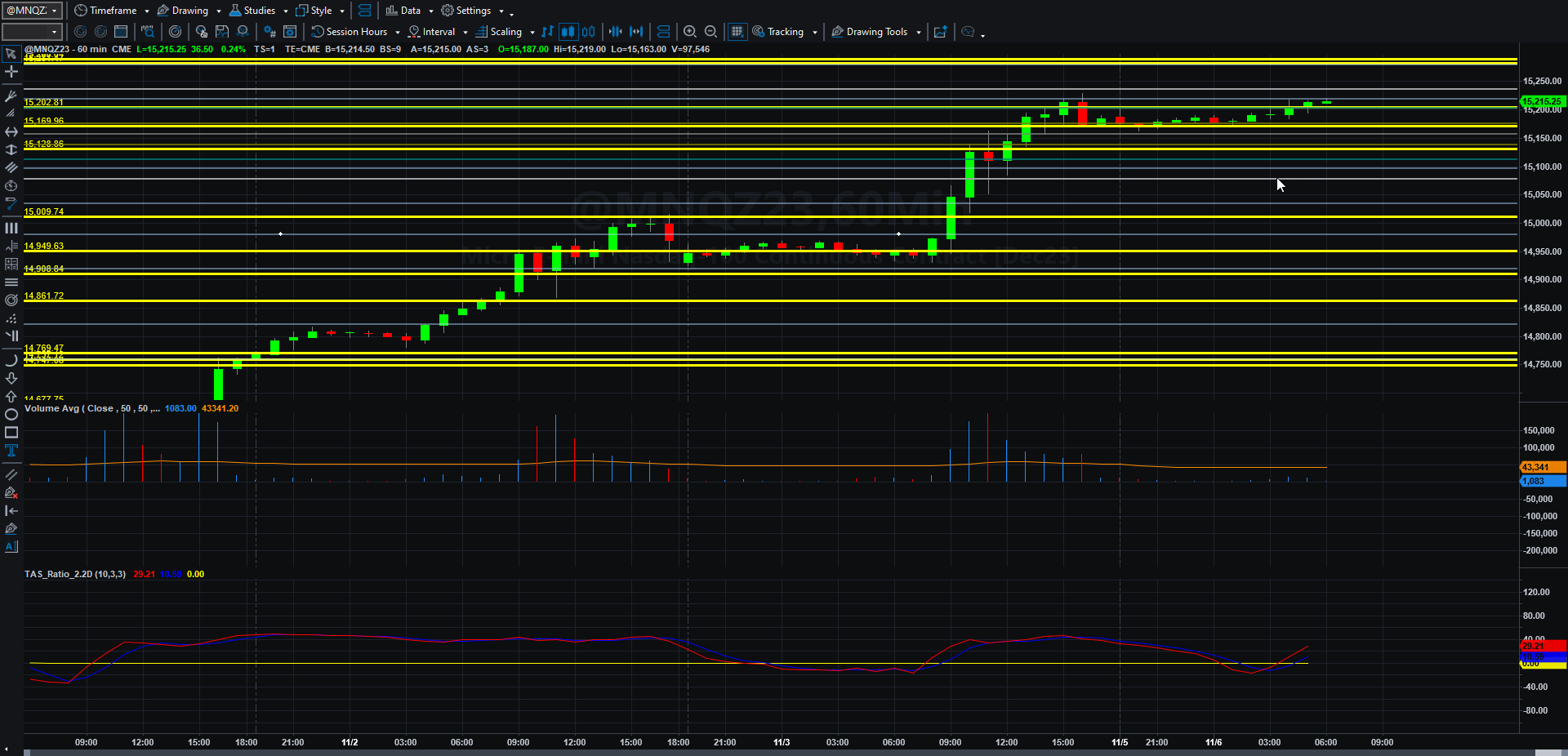
Task: Toggle the hollow candlestick chart style
Action: click(x=589, y=32)
